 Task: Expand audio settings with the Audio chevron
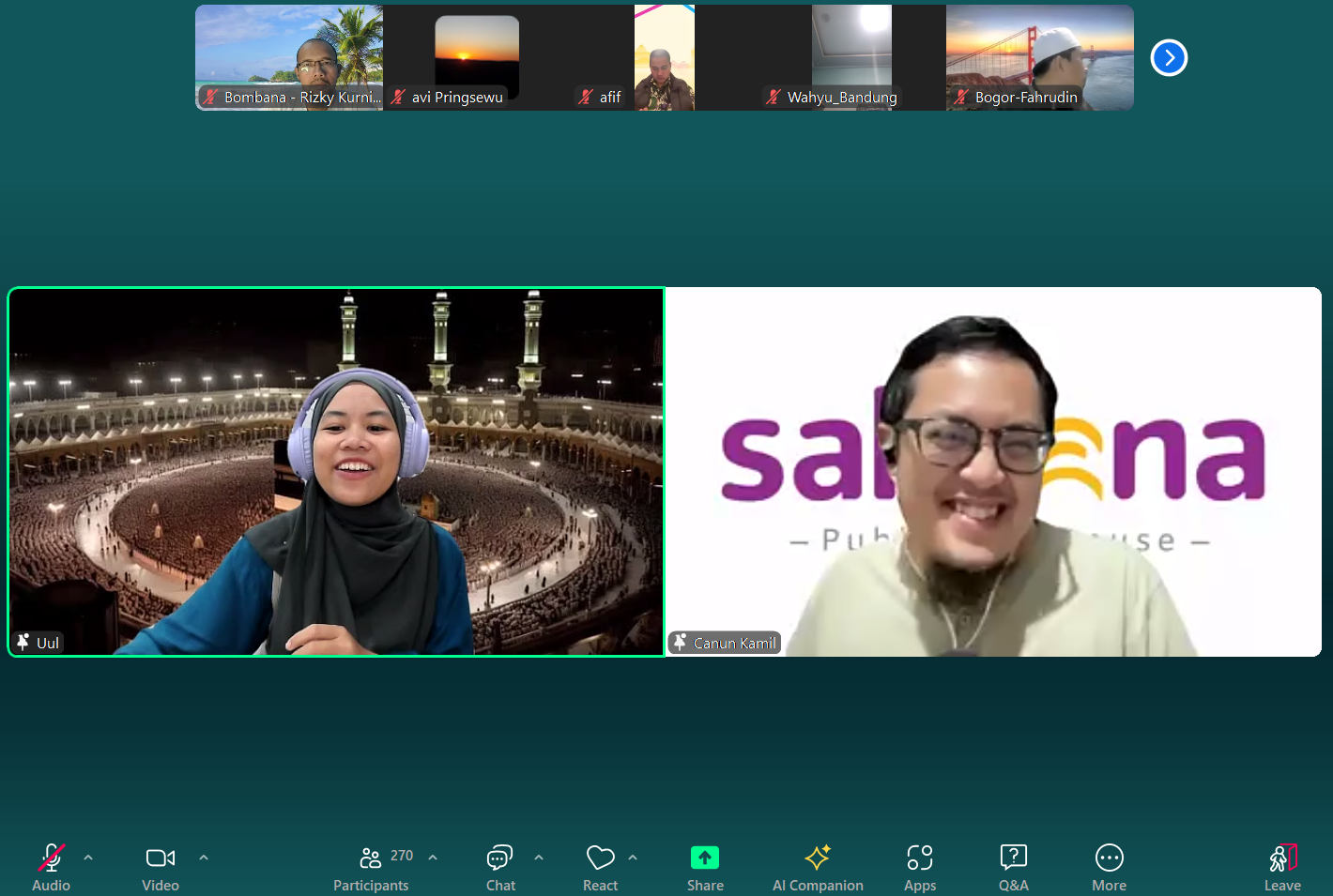[87, 857]
